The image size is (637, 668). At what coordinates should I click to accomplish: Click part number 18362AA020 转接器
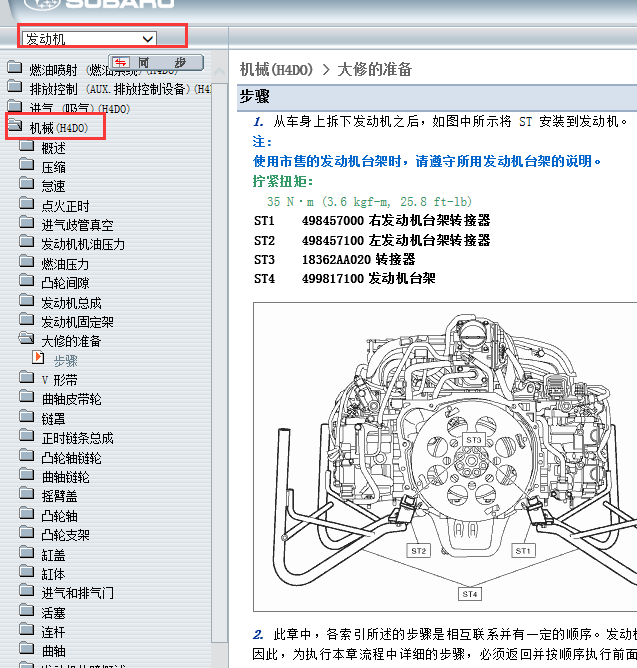[359, 259]
